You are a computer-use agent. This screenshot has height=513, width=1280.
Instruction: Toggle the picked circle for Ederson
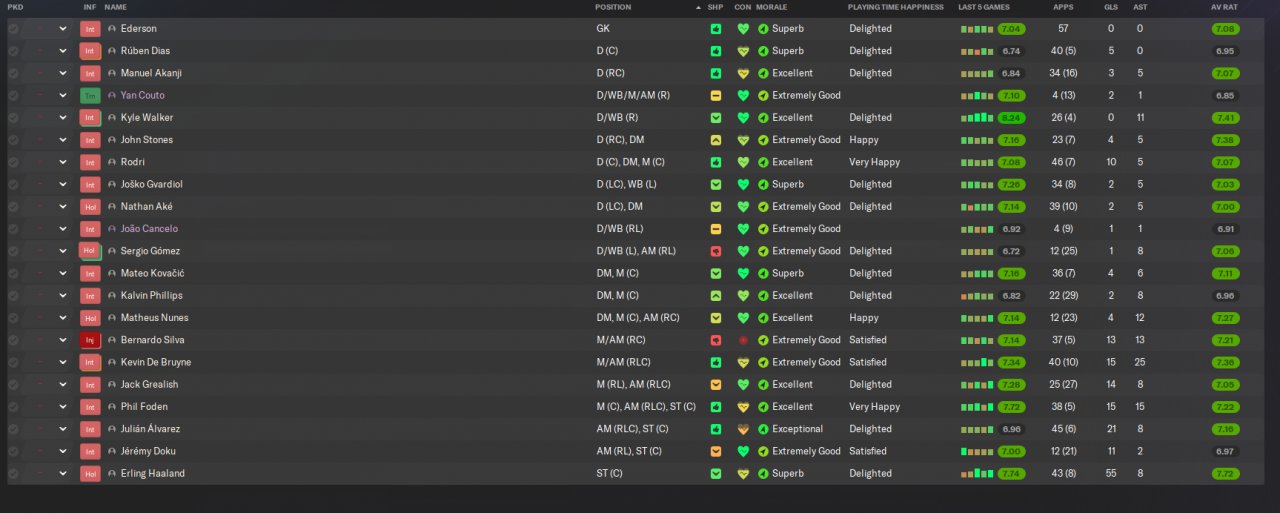tap(13, 29)
